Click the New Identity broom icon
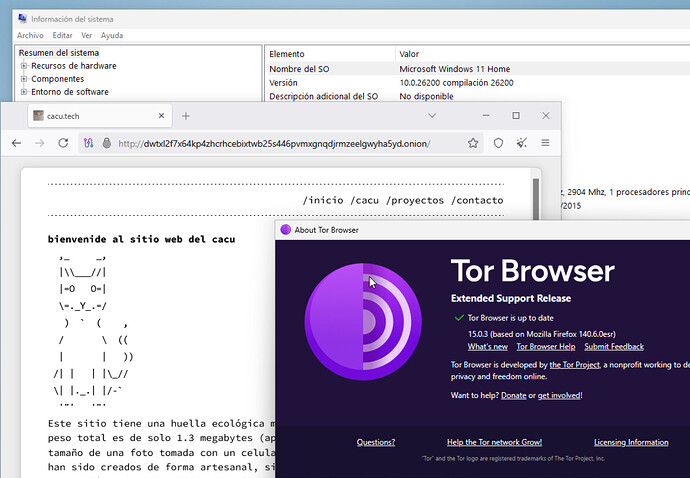 point(522,143)
